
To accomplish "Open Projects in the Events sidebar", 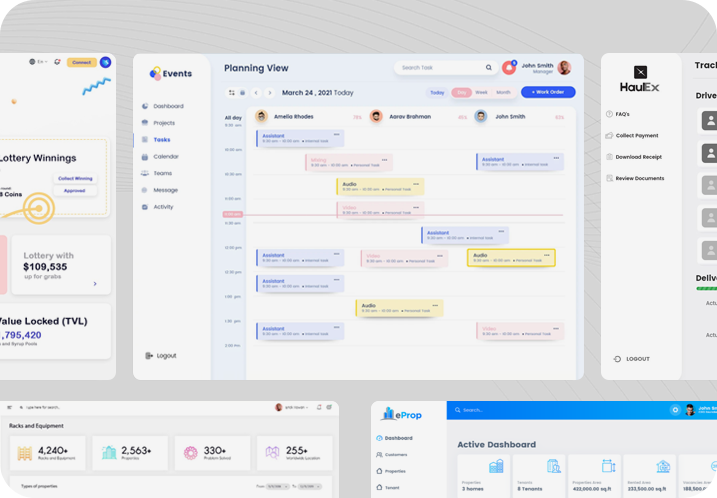I will tap(158, 123).
